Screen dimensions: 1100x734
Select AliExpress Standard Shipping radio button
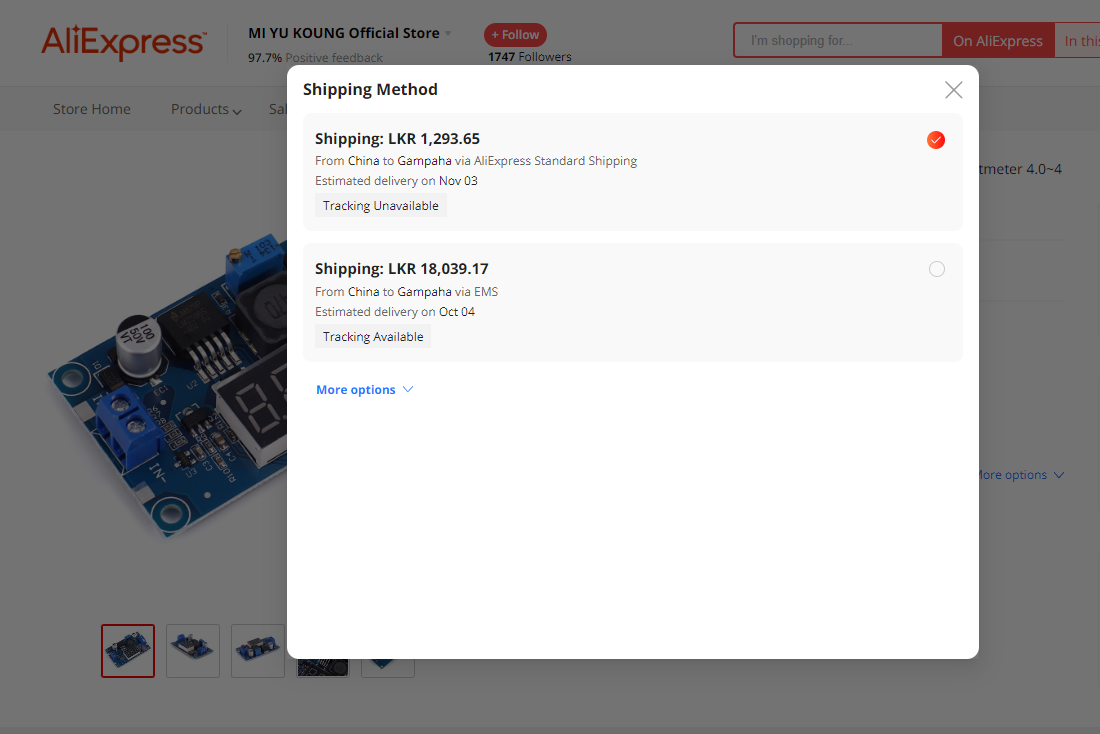[936, 140]
